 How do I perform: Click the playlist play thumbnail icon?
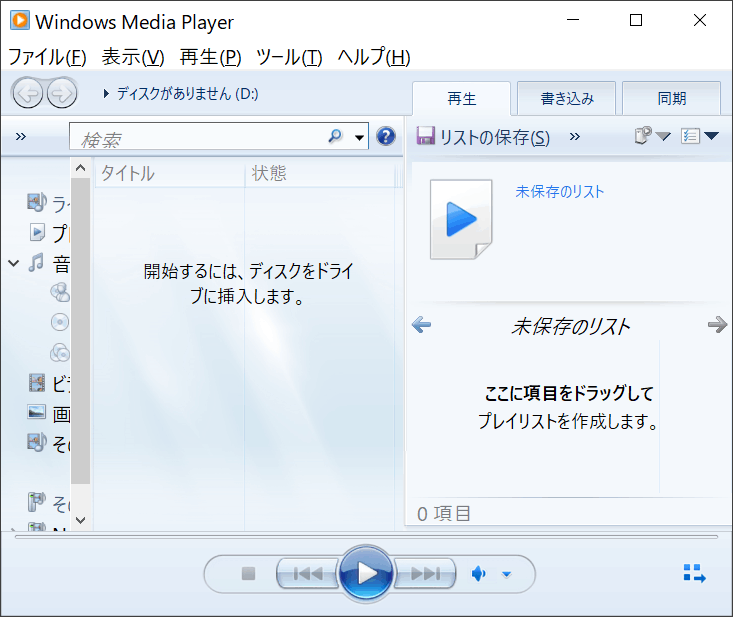pyautogui.click(x=461, y=219)
